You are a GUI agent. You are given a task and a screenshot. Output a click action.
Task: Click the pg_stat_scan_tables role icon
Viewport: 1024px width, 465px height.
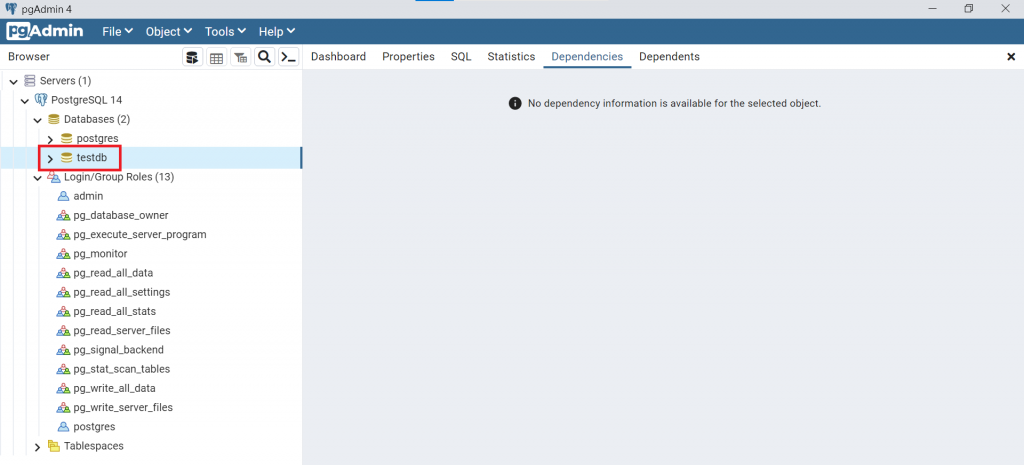(x=63, y=369)
